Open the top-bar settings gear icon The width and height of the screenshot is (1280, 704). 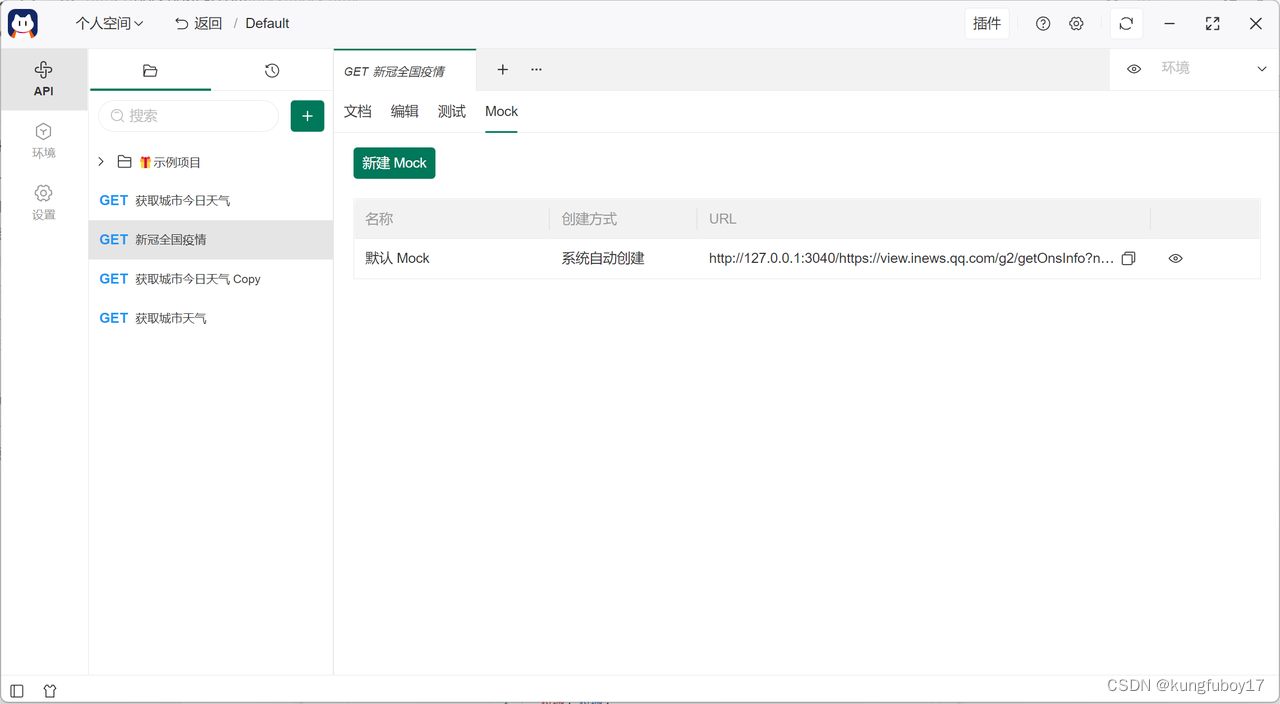tap(1076, 24)
